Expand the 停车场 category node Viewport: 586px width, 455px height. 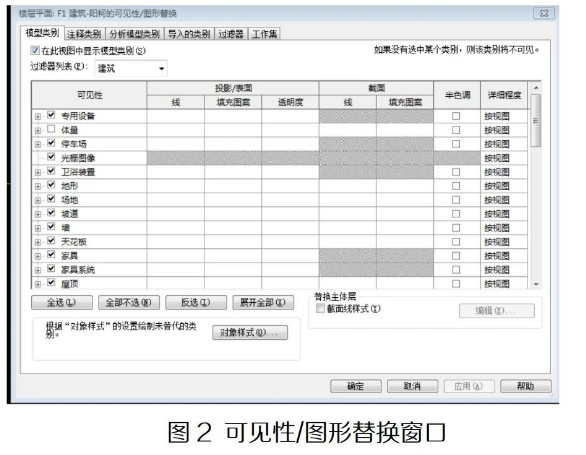pyautogui.click(x=38, y=144)
